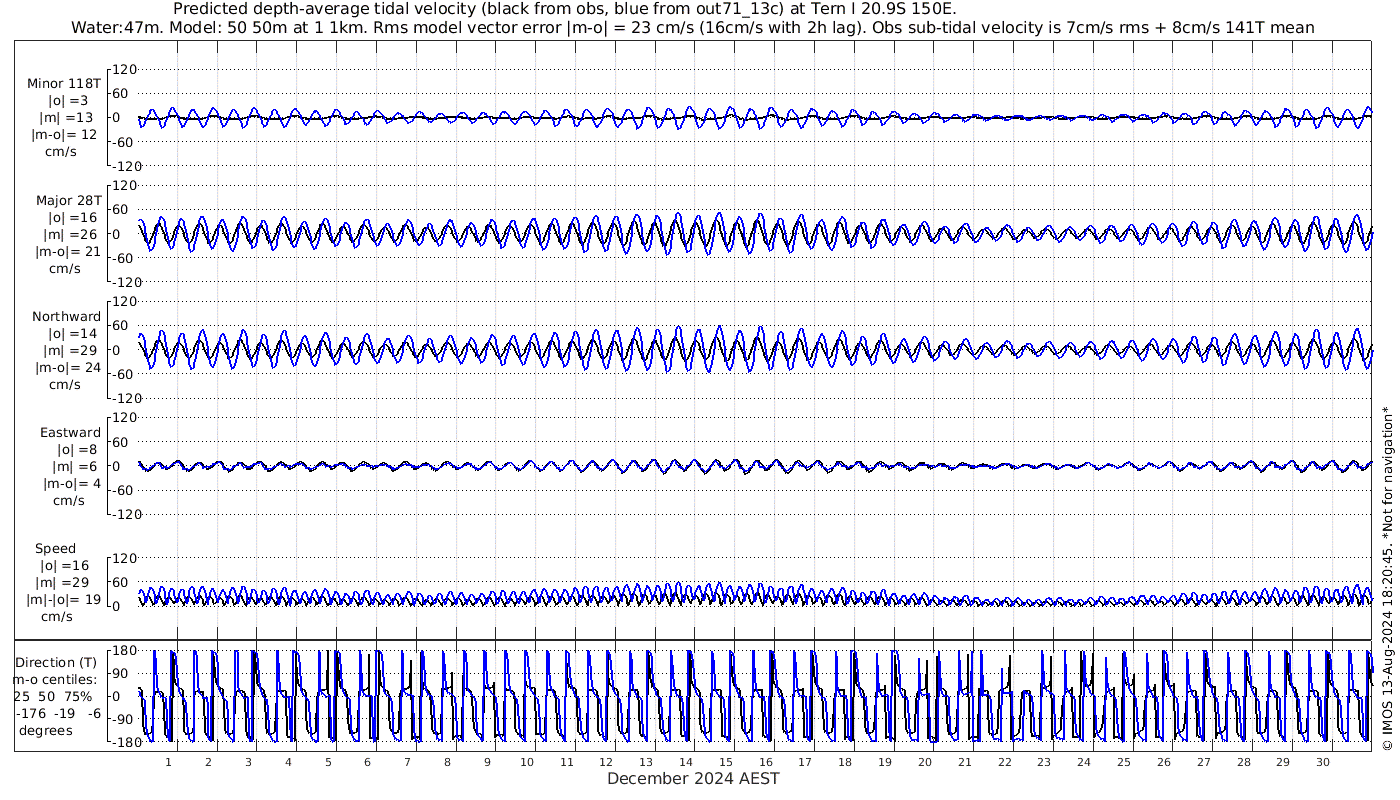Click '|m-o|= 4' in the Eastward panel
This screenshot has width=1400, height=800.
pyautogui.click(x=71, y=484)
